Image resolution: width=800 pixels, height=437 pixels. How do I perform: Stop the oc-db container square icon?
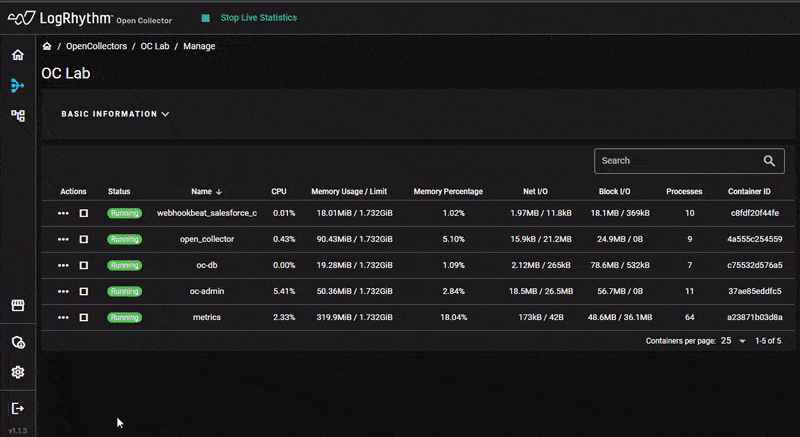click(x=84, y=265)
